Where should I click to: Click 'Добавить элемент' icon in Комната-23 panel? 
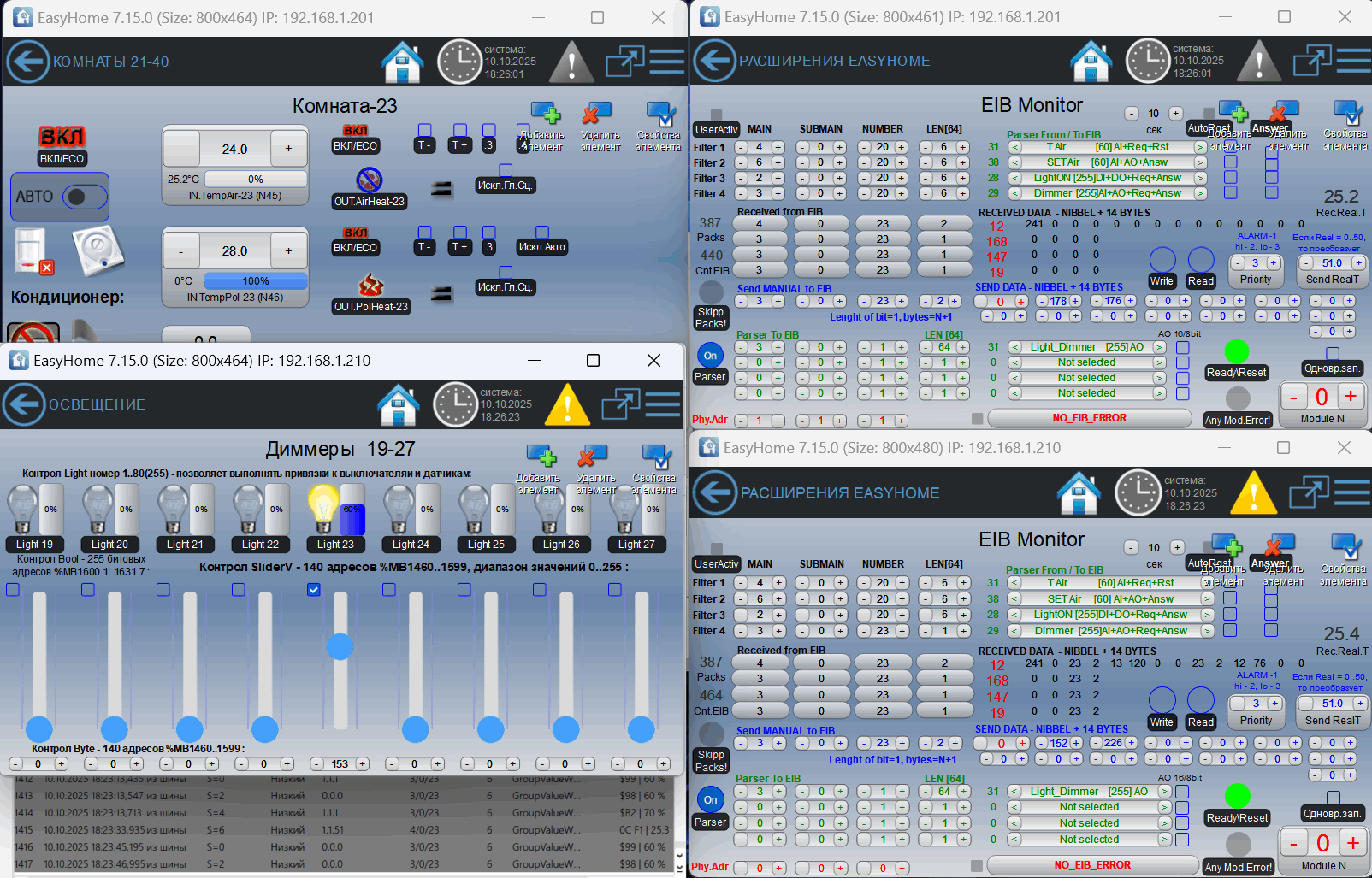click(545, 115)
